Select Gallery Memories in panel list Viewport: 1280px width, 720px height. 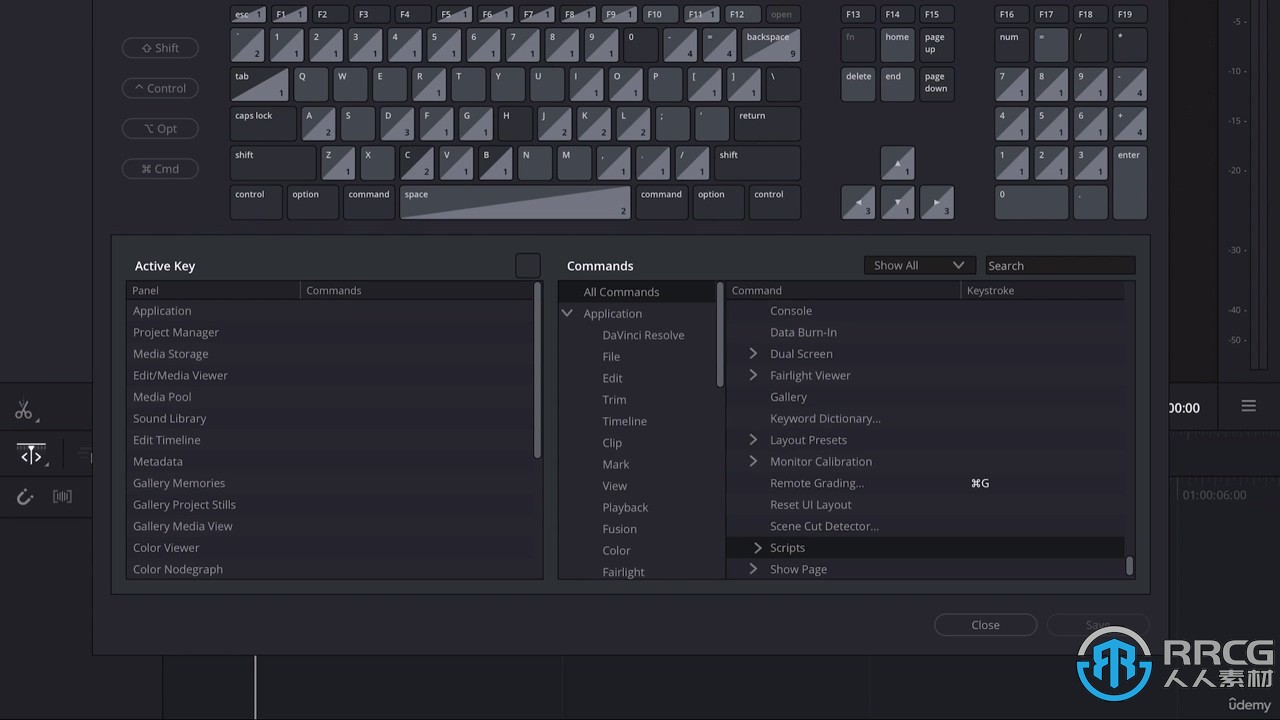pyautogui.click(x=179, y=483)
